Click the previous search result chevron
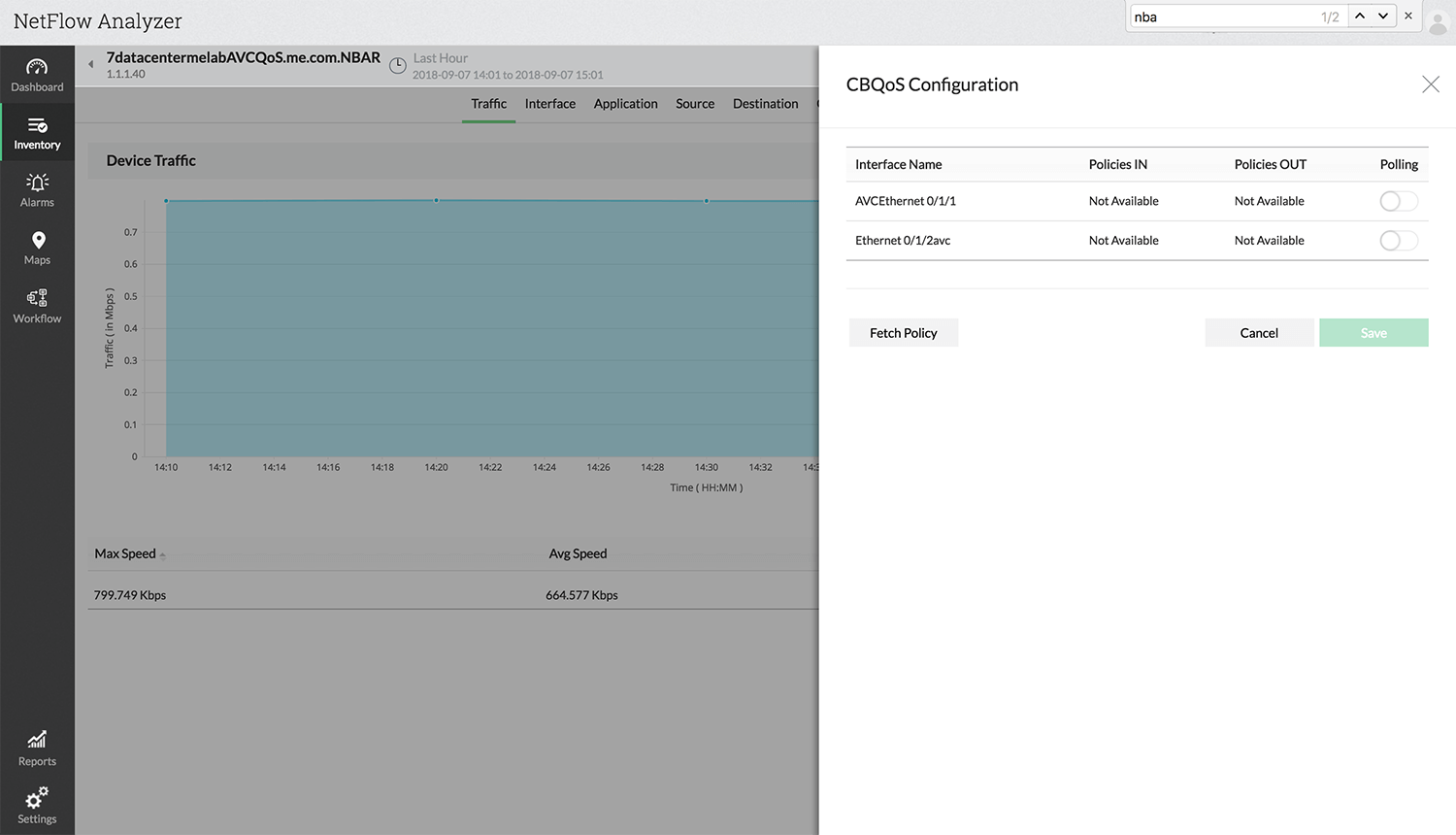The width and height of the screenshot is (1456, 835). point(1359,16)
